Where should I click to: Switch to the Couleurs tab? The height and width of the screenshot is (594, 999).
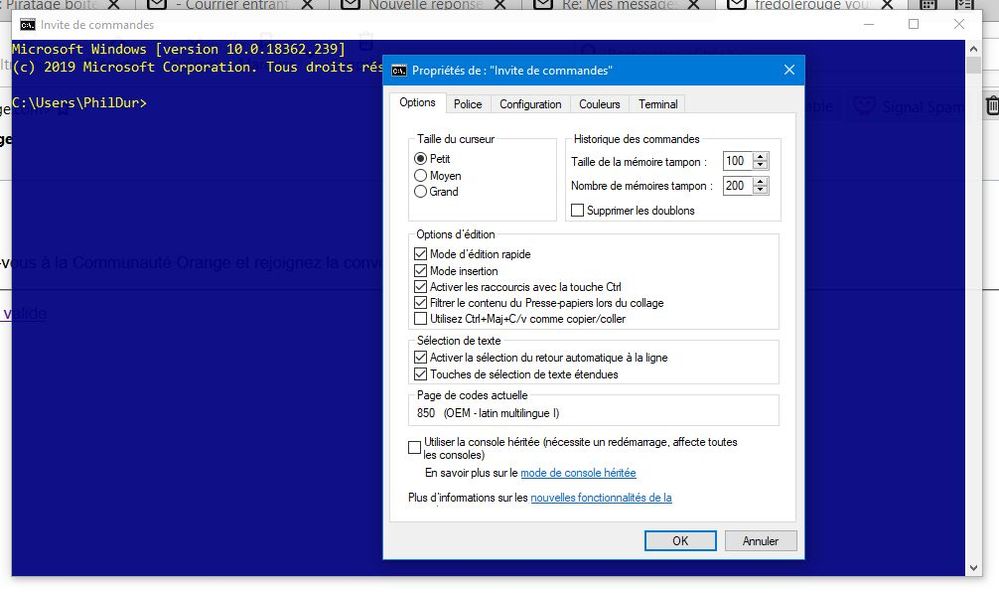(599, 104)
